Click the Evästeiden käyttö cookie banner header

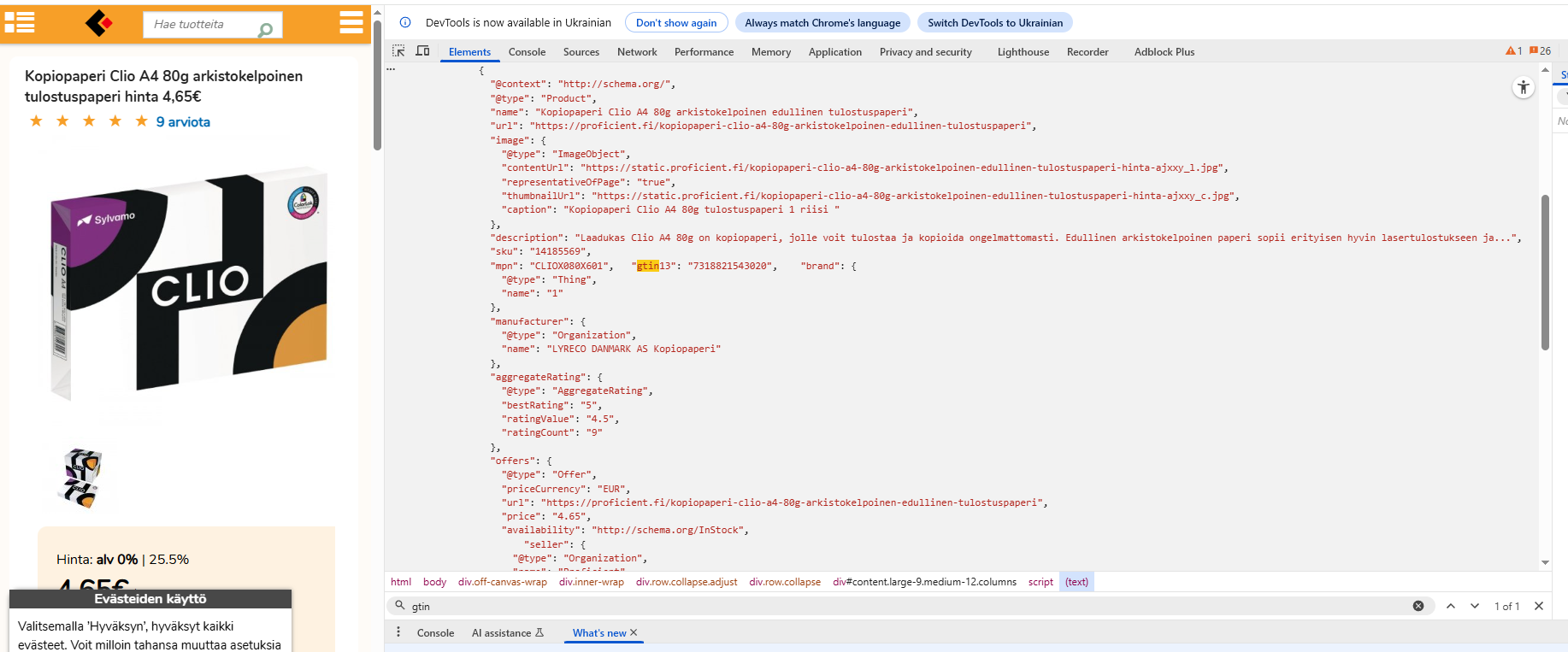coord(150,599)
